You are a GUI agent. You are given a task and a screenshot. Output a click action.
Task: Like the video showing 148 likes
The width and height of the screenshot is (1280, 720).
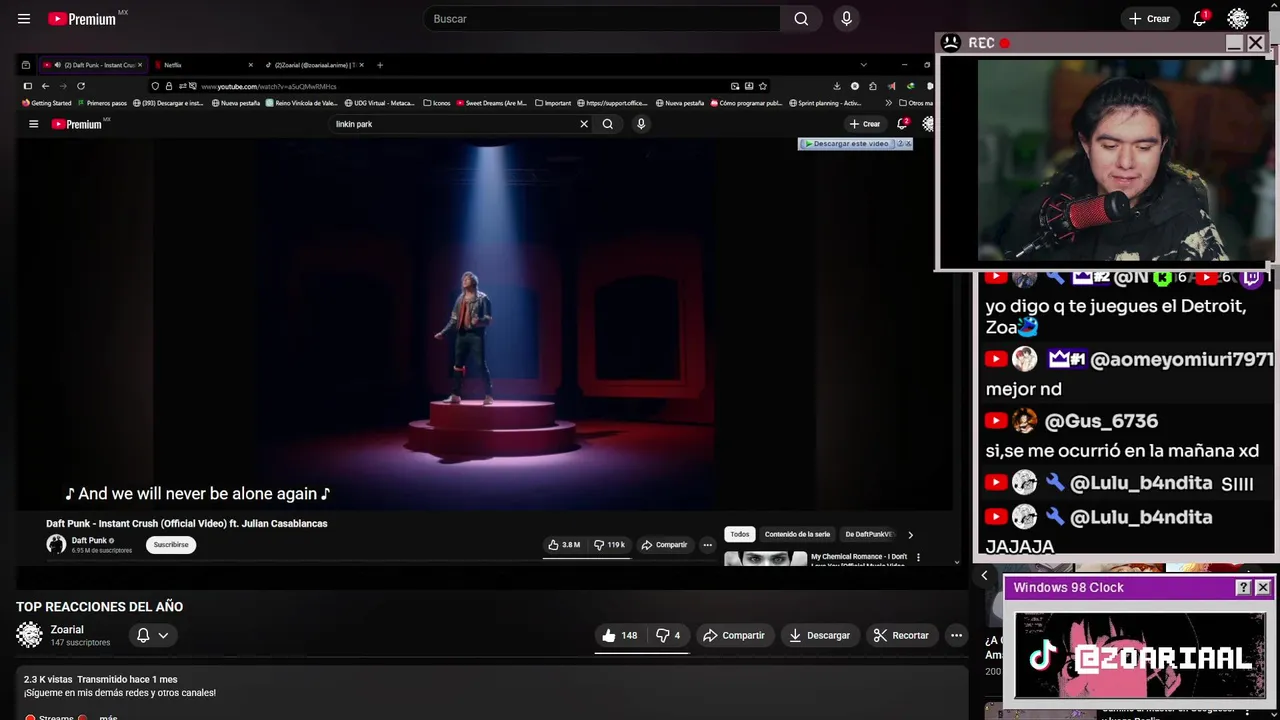click(x=620, y=635)
